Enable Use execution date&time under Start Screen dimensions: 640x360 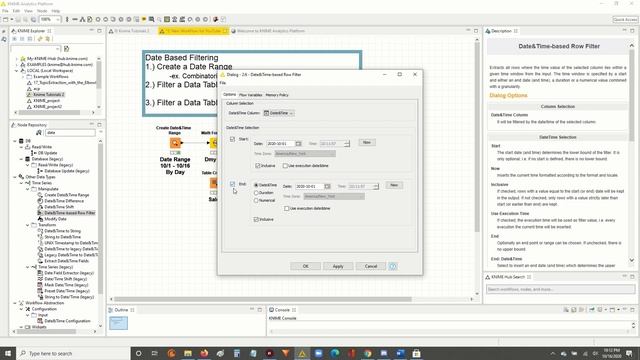[285, 166]
